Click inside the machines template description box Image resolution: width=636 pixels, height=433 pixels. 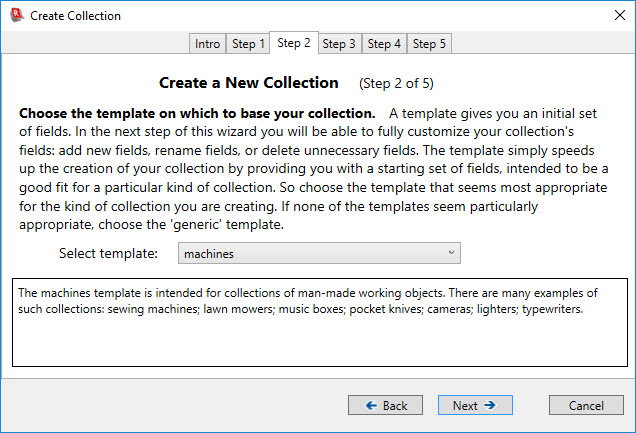pos(317,340)
